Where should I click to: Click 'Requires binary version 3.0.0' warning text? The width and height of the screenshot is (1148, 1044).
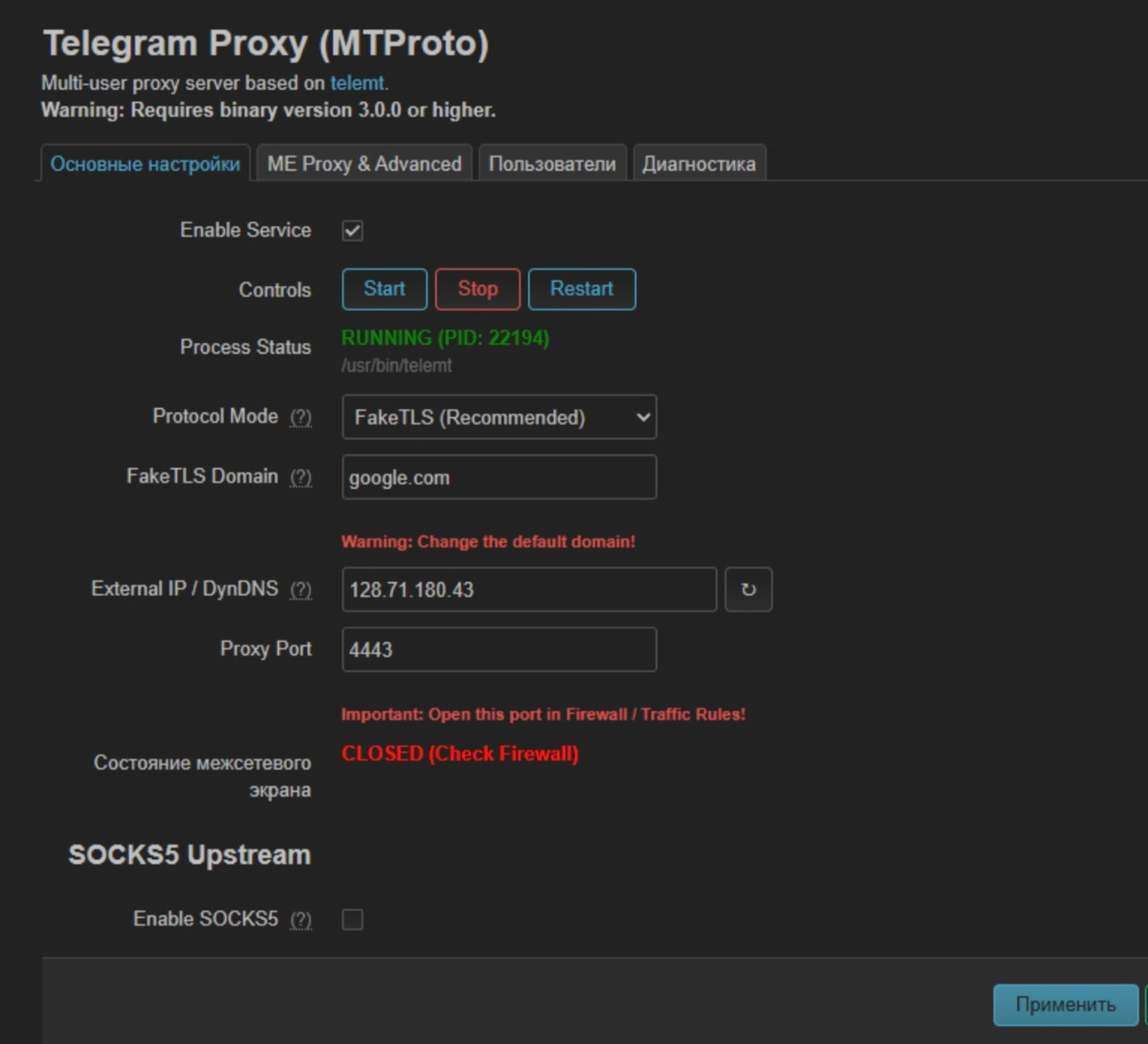click(x=268, y=110)
